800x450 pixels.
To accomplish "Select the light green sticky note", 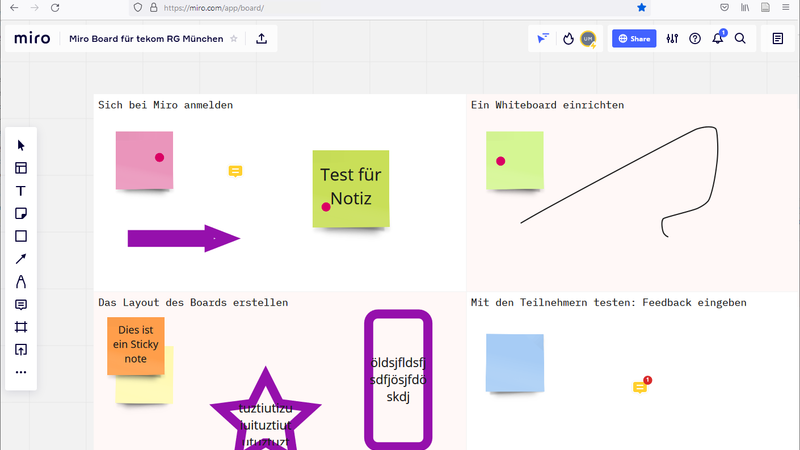I will tap(515, 160).
